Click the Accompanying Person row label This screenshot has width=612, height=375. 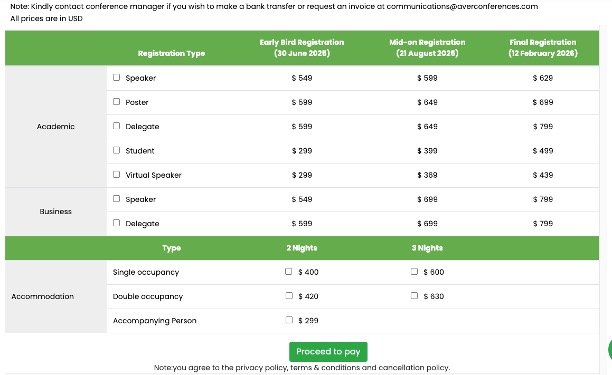pos(155,320)
